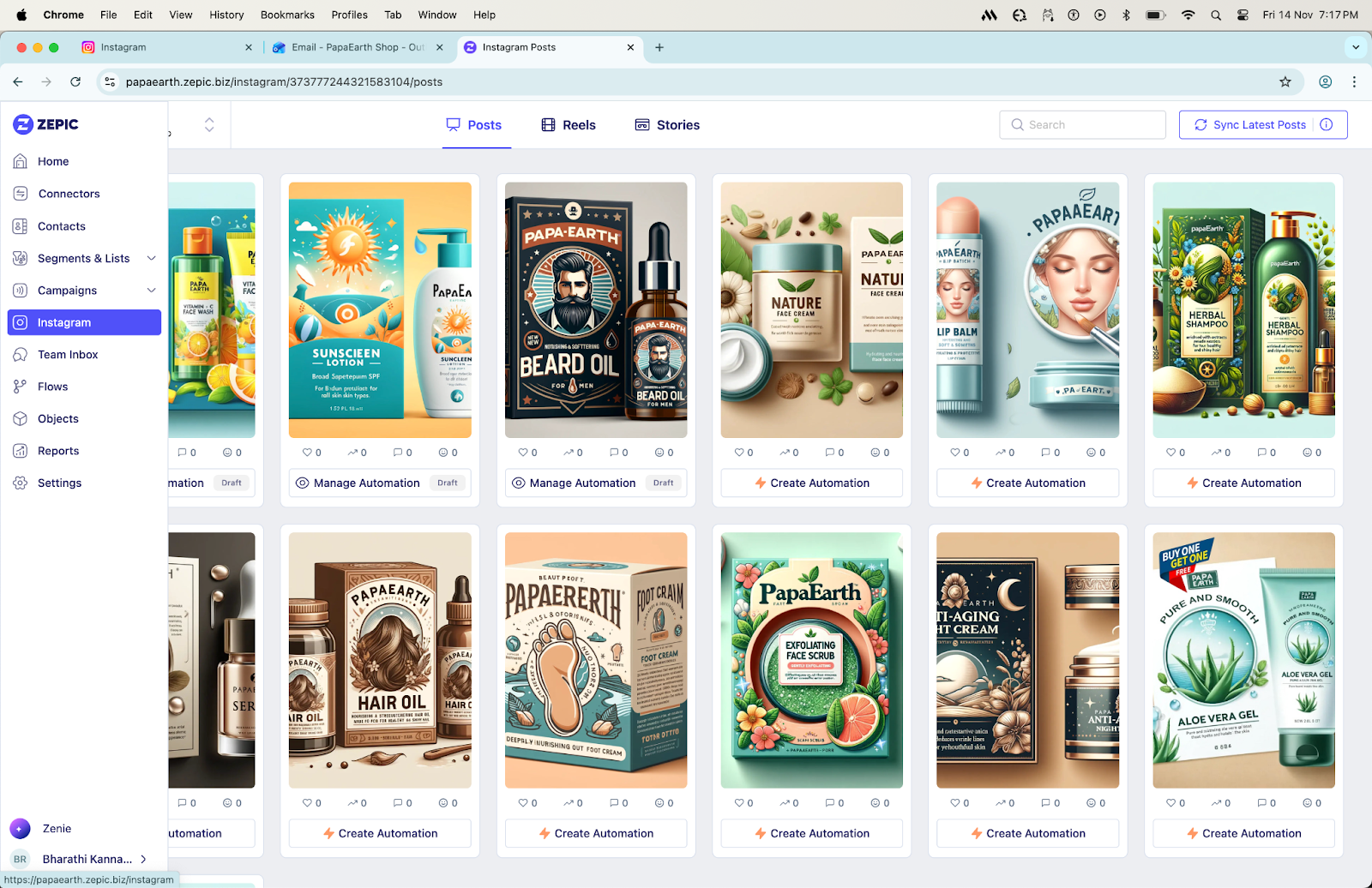Create Automation for Hair Oil post
Screen dimensions: 1372x888
pyautogui.click(x=380, y=833)
